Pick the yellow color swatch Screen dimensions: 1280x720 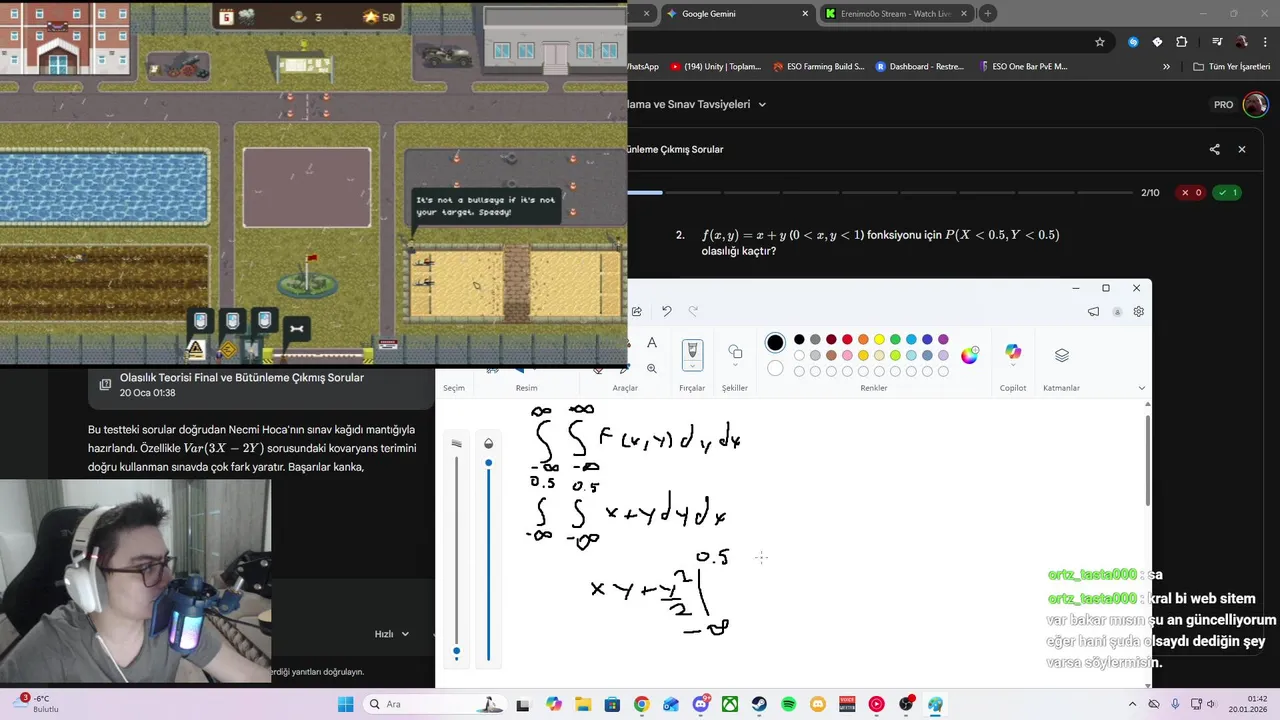(879, 340)
